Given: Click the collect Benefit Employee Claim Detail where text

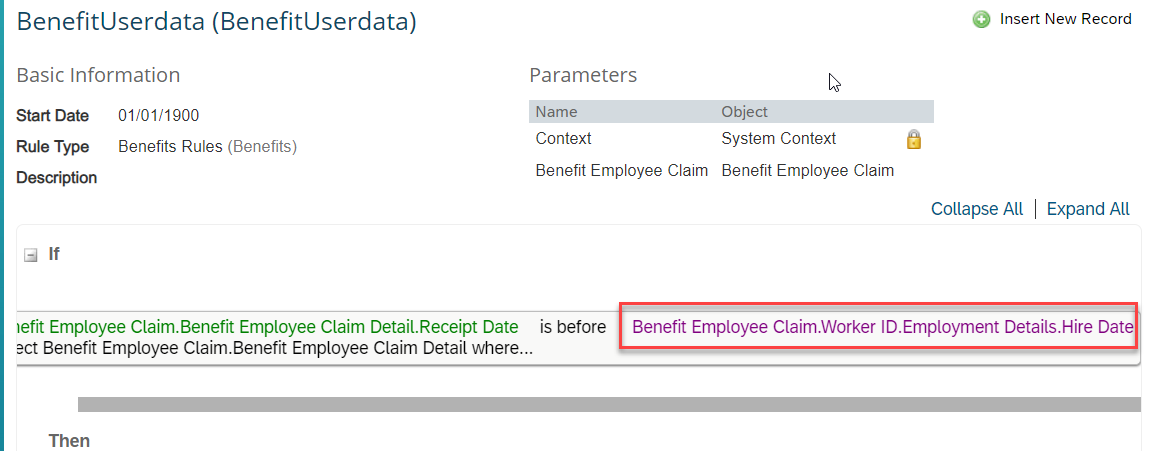Looking at the screenshot, I should pos(275,348).
